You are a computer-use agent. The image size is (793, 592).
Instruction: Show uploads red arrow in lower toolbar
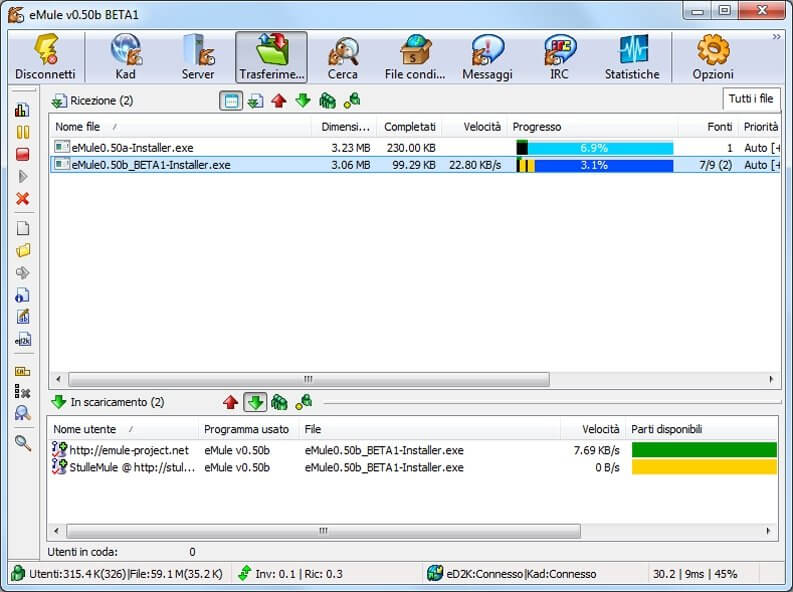tap(231, 402)
